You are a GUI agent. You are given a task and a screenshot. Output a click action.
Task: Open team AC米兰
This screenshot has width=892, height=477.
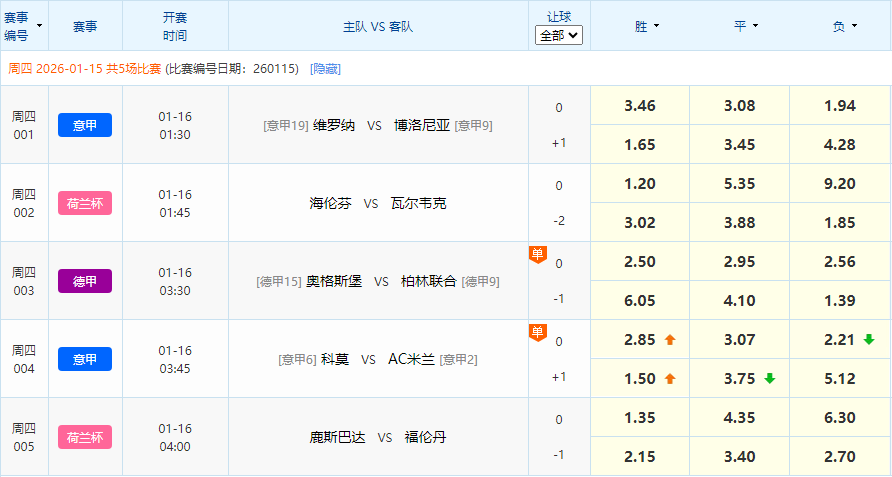(411, 359)
